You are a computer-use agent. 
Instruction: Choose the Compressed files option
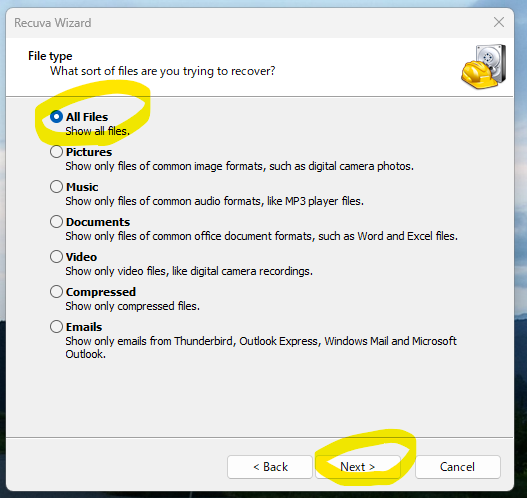(56, 291)
